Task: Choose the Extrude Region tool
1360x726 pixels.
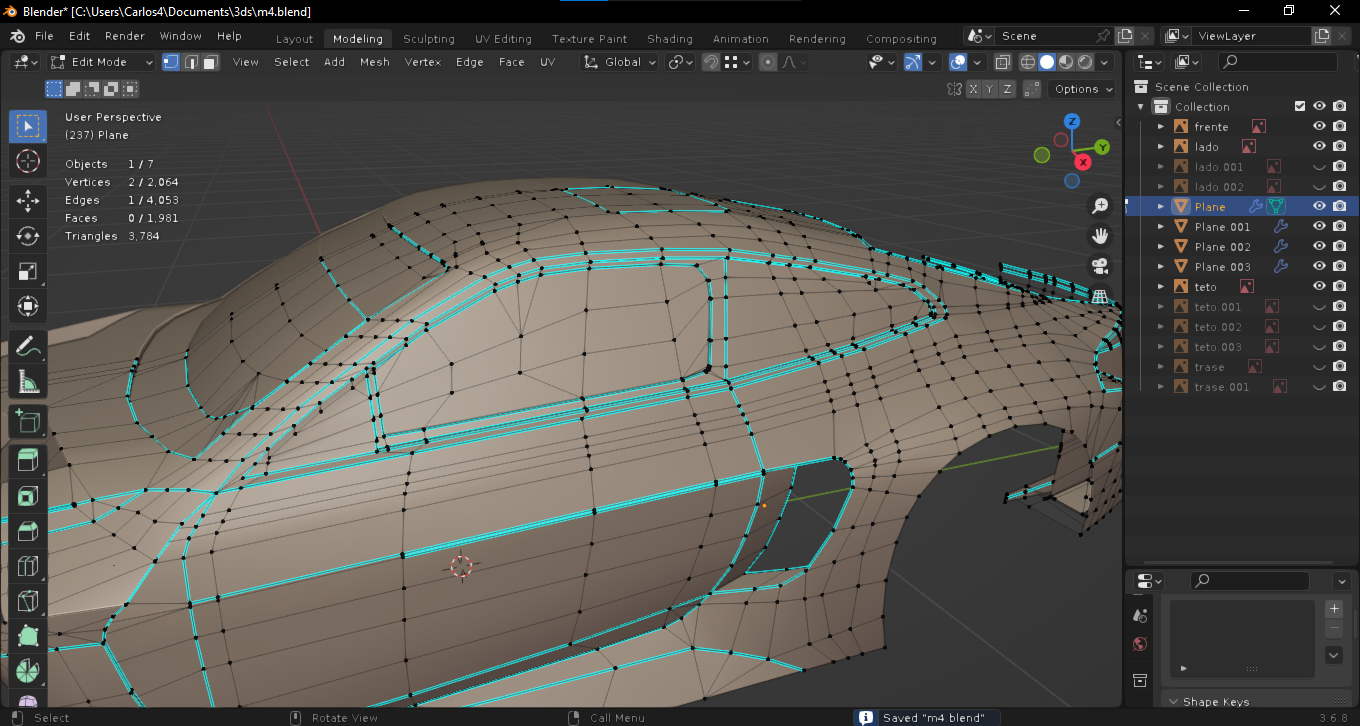Action: click(28, 461)
